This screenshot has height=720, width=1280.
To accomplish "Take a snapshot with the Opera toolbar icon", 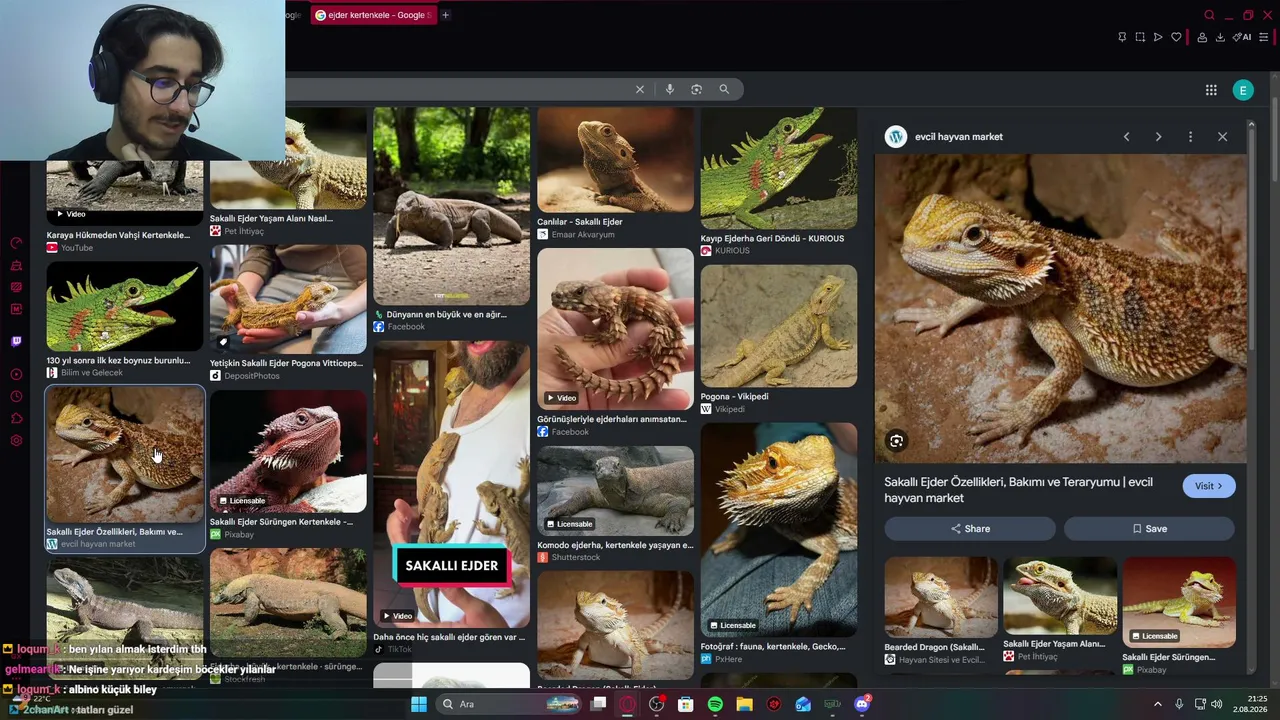I will pyautogui.click(x=1140, y=37).
